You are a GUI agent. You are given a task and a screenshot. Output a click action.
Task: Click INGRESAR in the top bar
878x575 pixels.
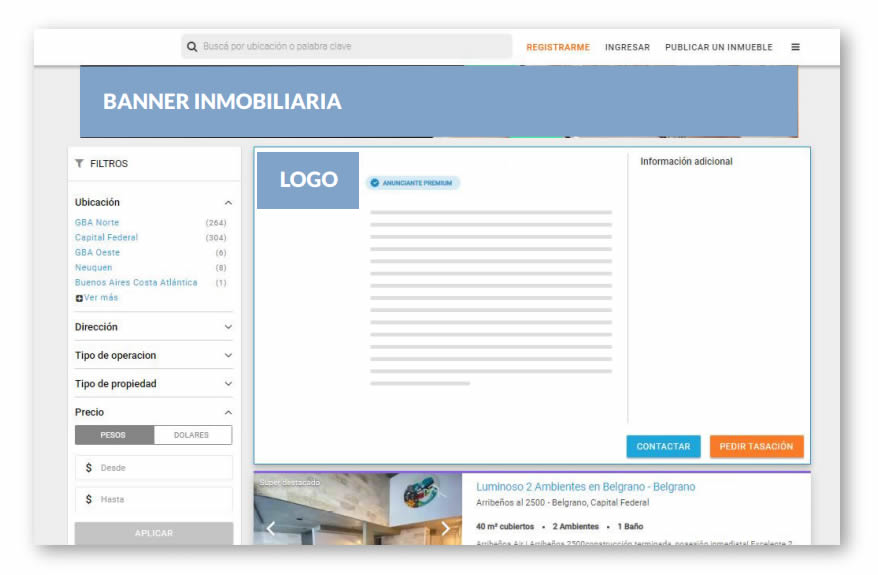(627, 48)
